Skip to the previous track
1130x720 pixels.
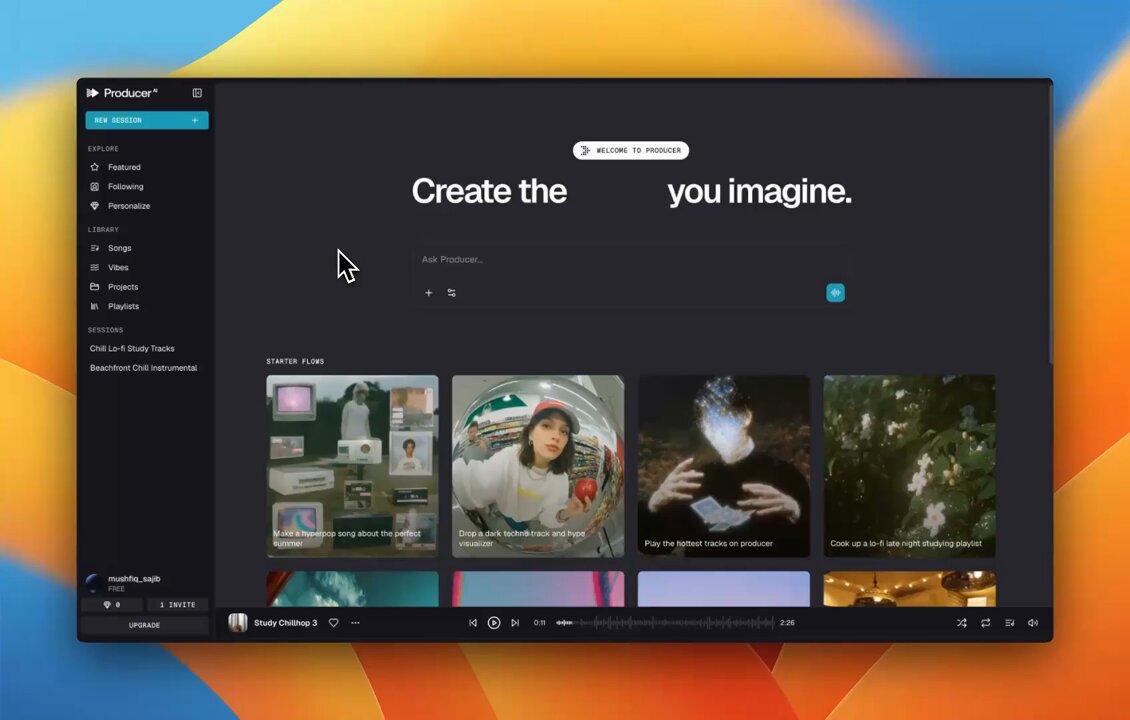pyautogui.click(x=473, y=623)
